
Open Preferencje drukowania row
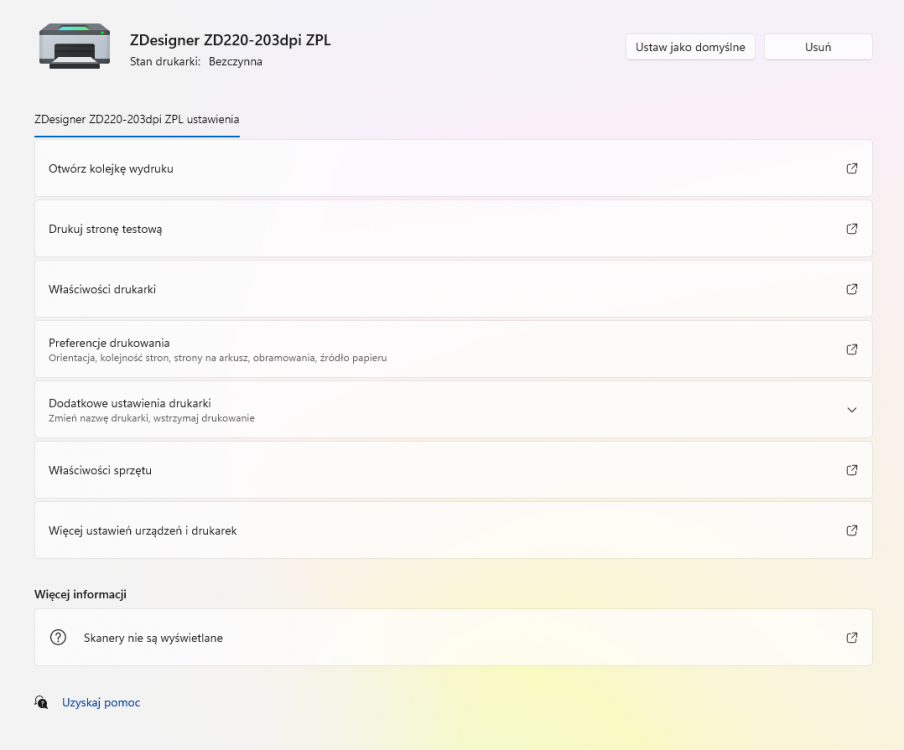pos(453,349)
